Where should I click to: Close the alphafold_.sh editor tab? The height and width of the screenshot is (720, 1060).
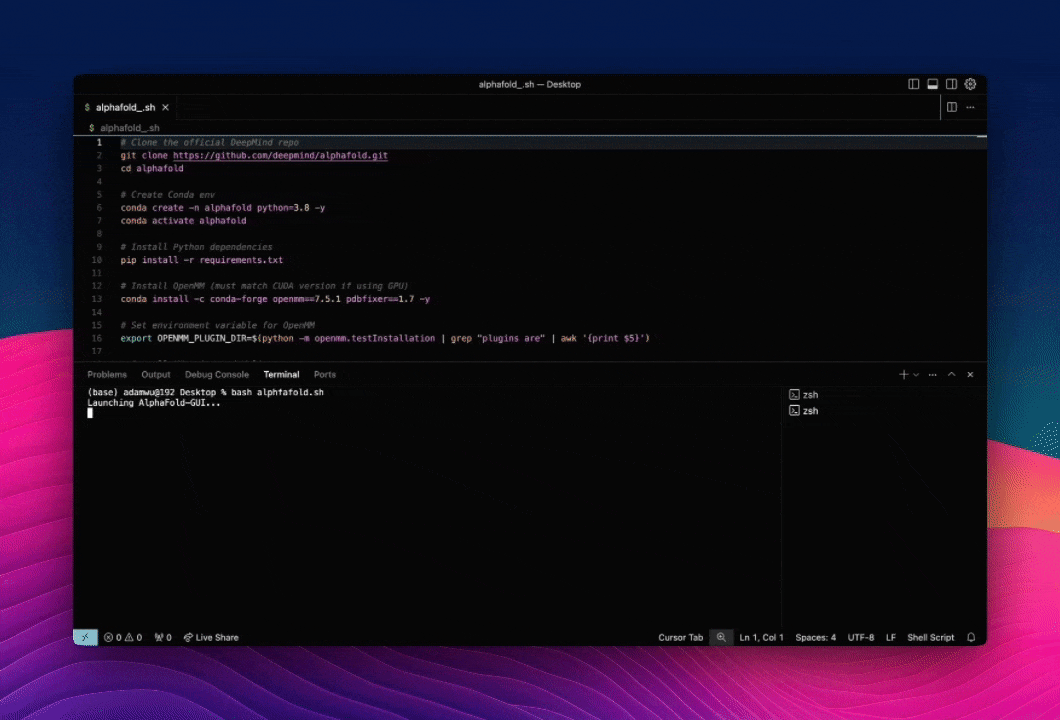tap(166, 107)
